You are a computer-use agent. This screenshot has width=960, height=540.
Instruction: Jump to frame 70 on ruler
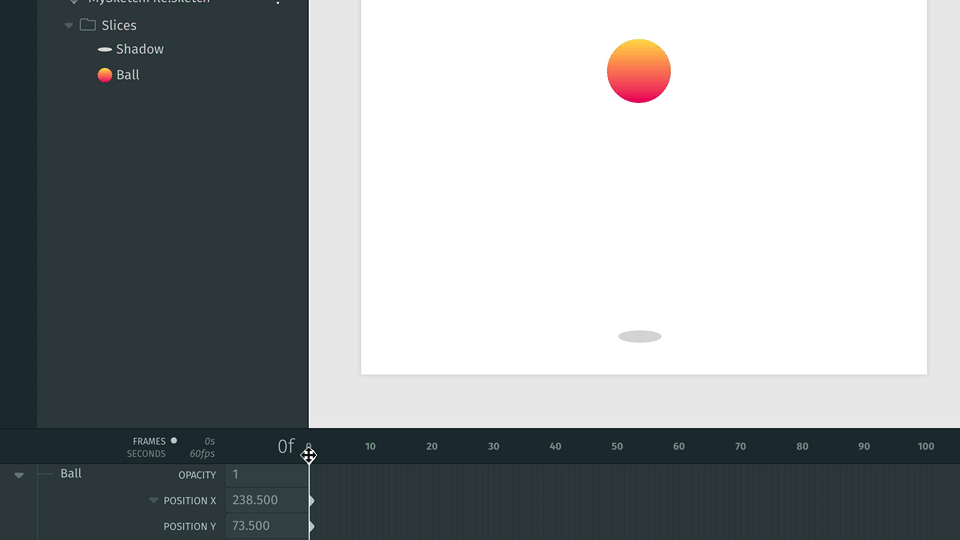[x=740, y=446]
